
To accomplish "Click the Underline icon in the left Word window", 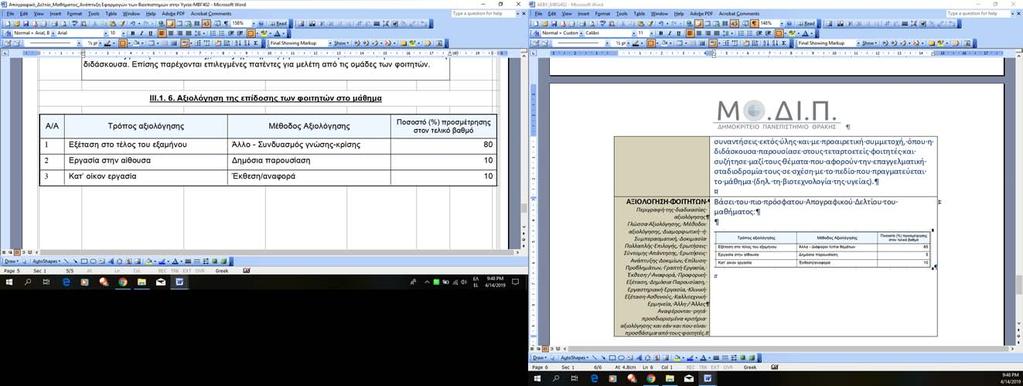I will tap(150, 33).
